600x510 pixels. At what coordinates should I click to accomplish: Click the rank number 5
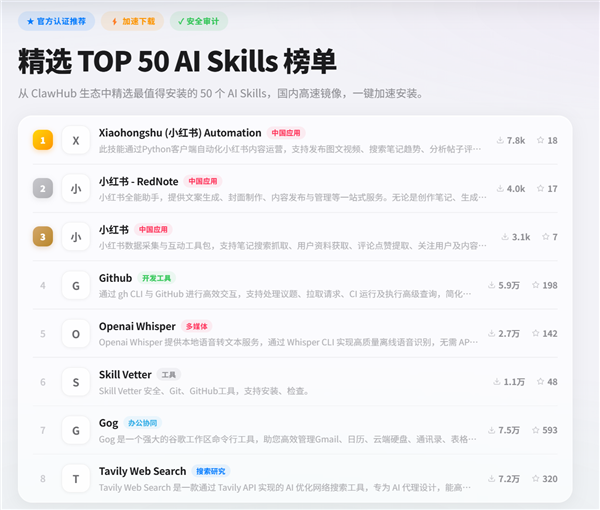coord(43,334)
